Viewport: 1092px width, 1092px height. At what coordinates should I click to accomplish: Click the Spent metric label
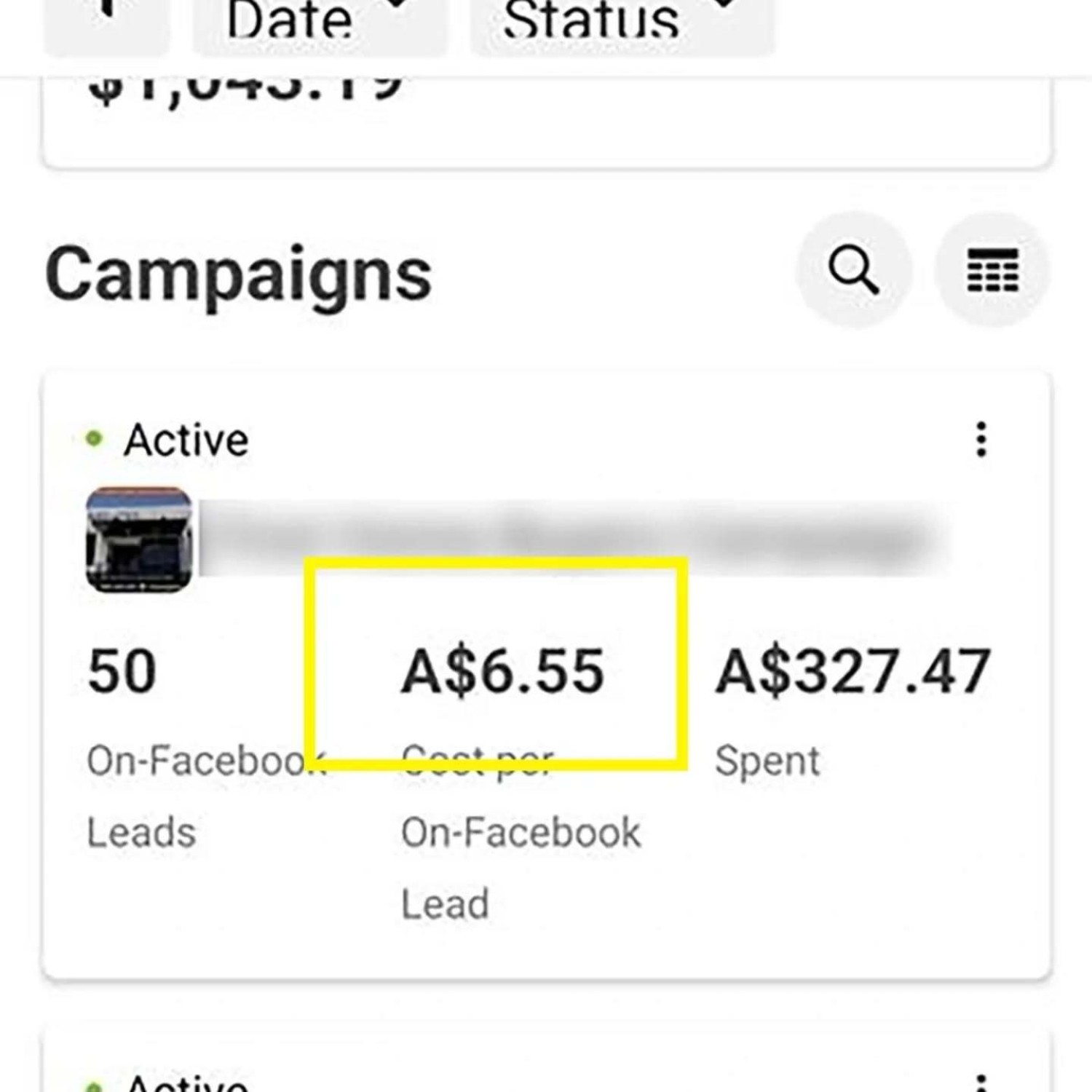[x=767, y=761]
